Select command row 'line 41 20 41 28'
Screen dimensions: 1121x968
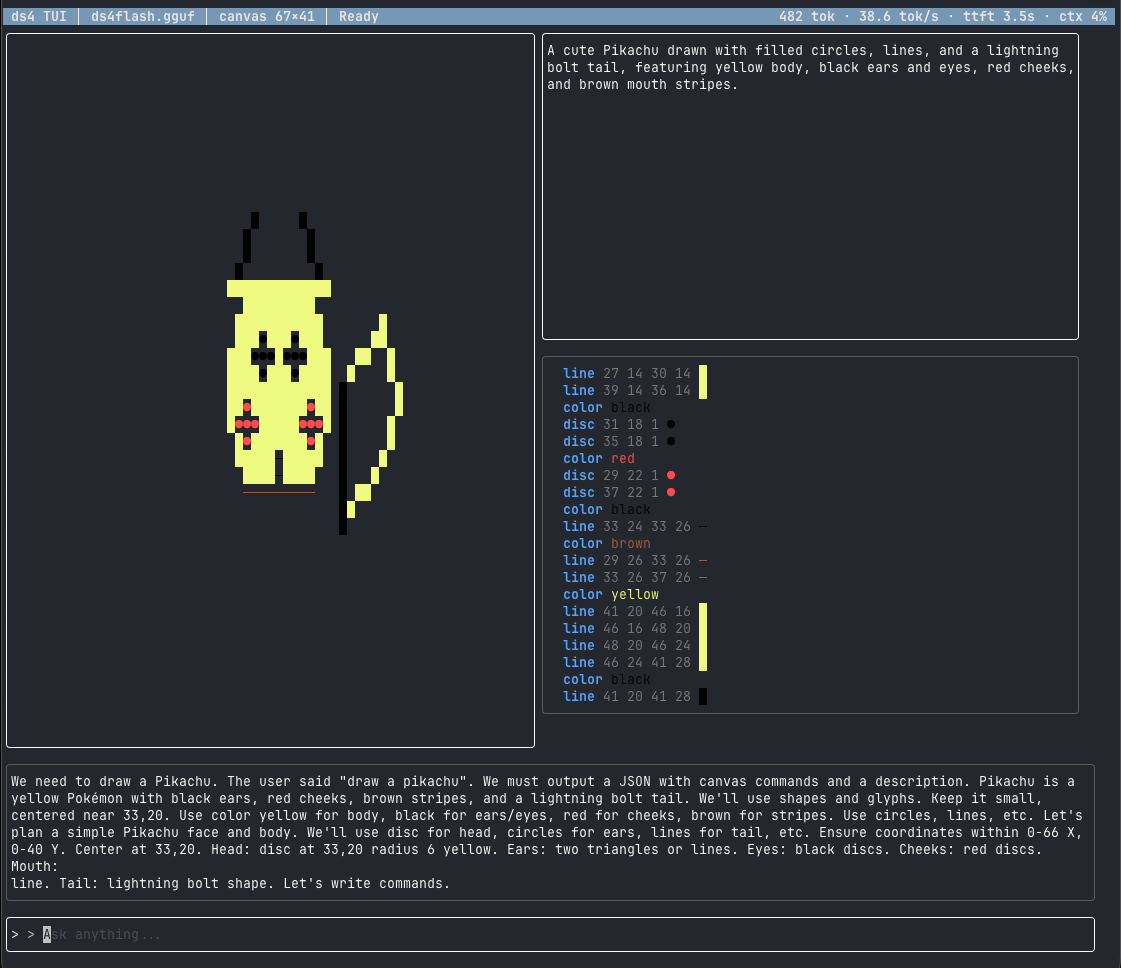point(634,696)
